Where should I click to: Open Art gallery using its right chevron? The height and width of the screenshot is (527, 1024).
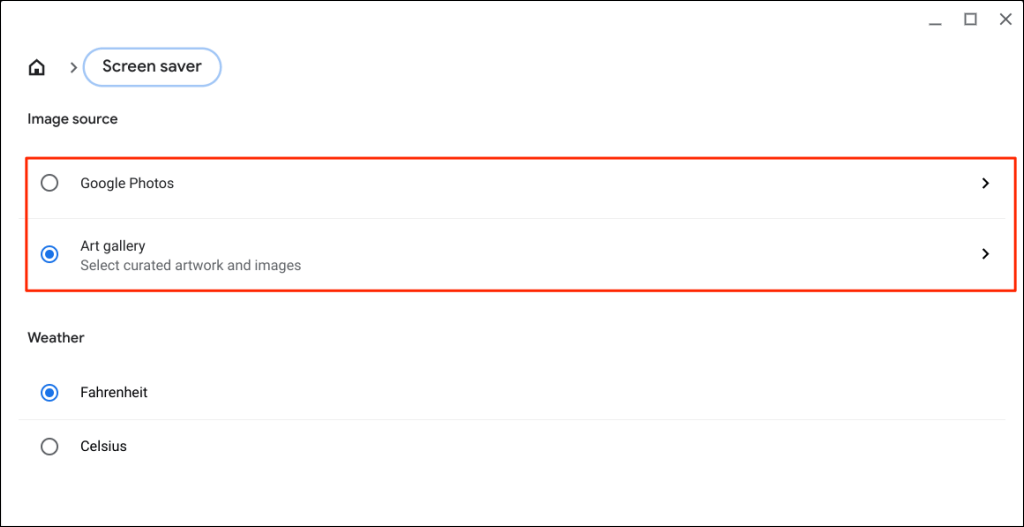pos(985,254)
